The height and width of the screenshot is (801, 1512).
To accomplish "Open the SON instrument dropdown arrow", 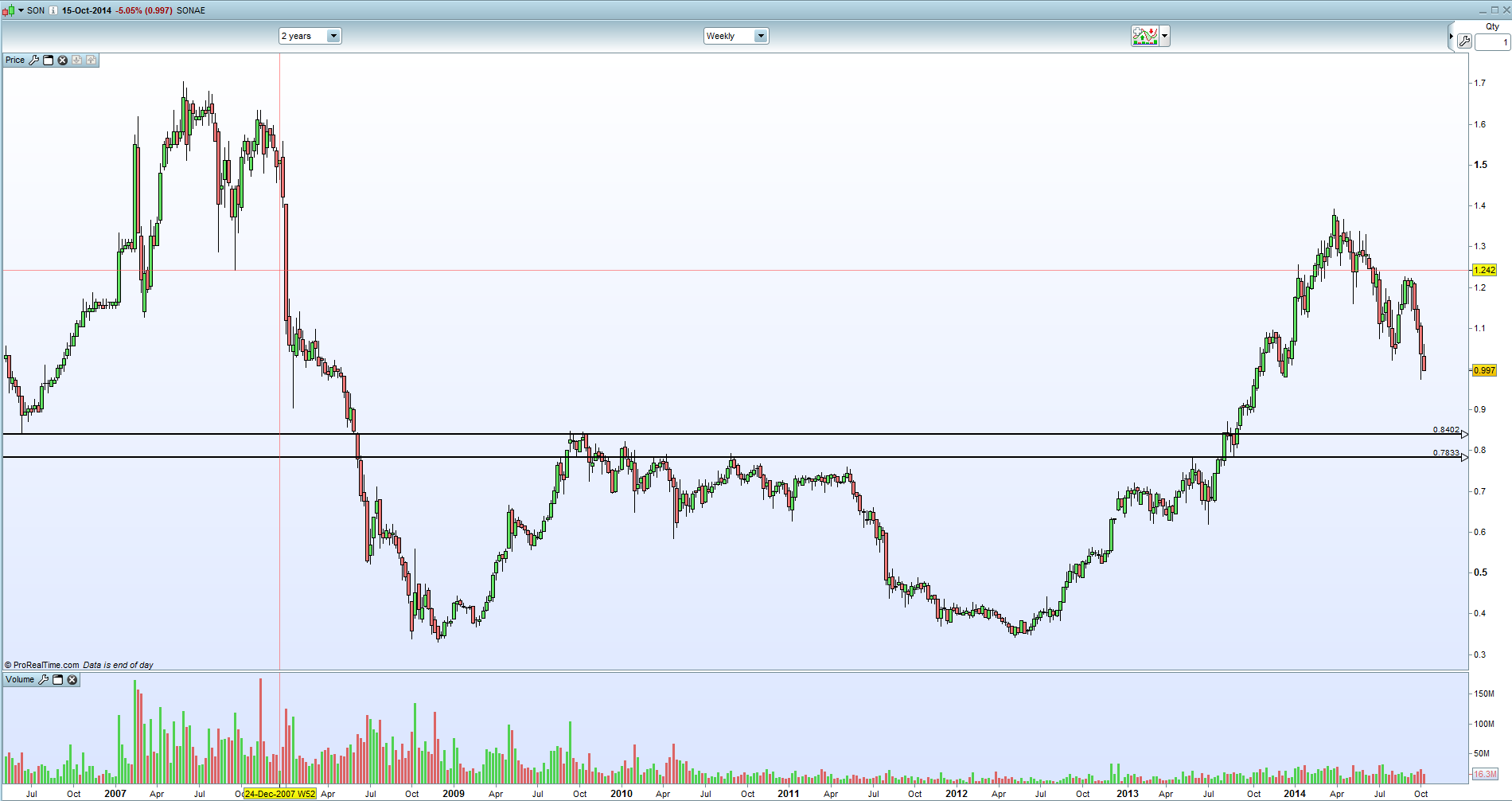I will pyautogui.click(x=21, y=10).
